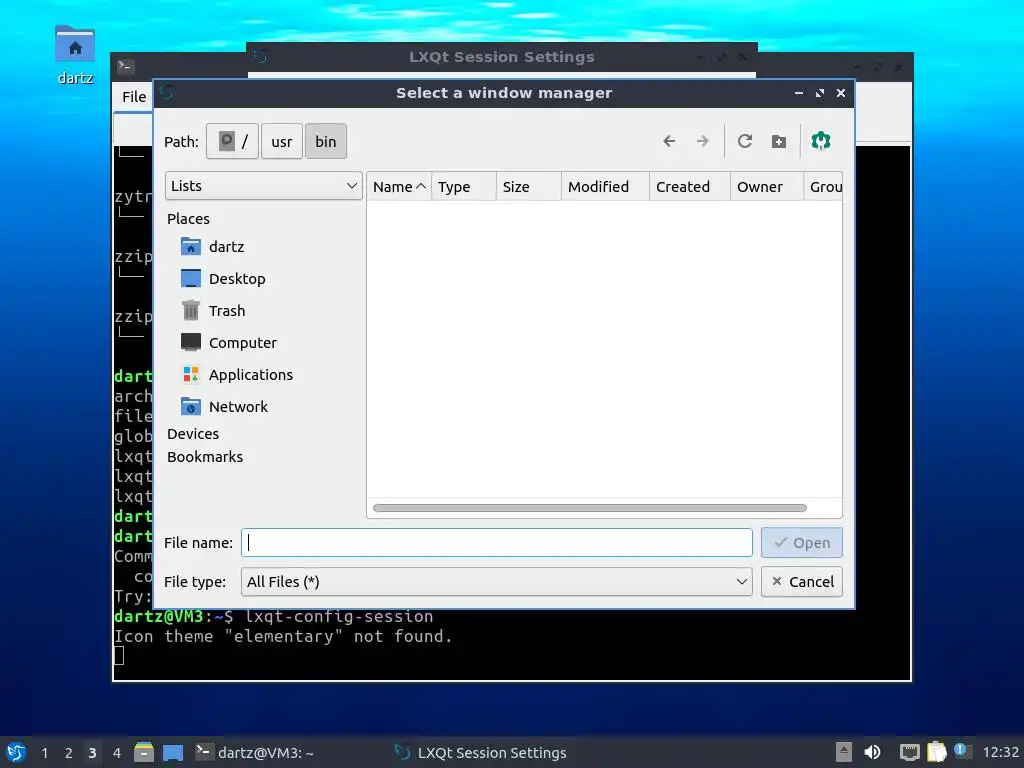Open the File menu in the terminal window
Viewport: 1024px width, 768px height.
pyautogui.click(x=134, y=97)
